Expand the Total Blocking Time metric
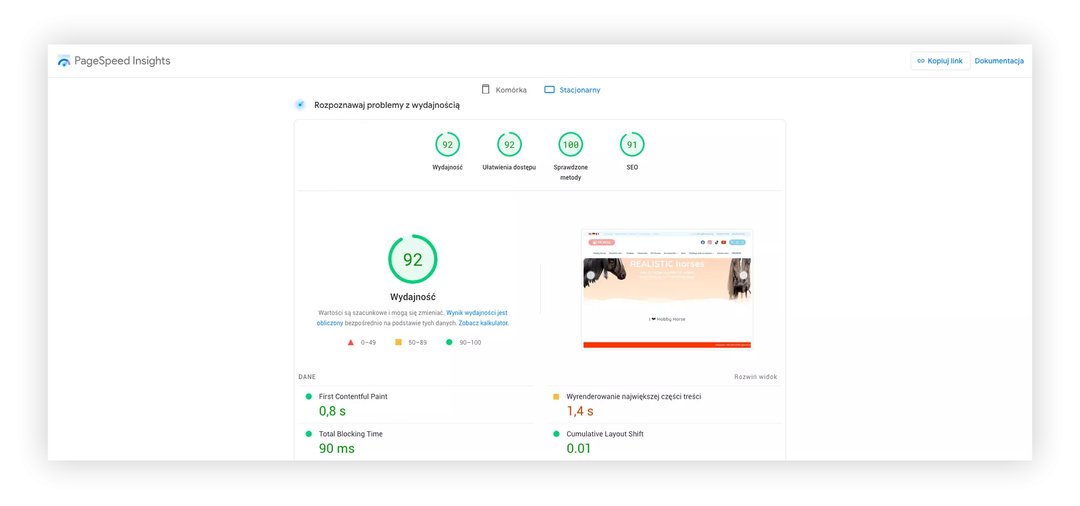The height and width of the screenshot is (506, 1080). [350, 434]
